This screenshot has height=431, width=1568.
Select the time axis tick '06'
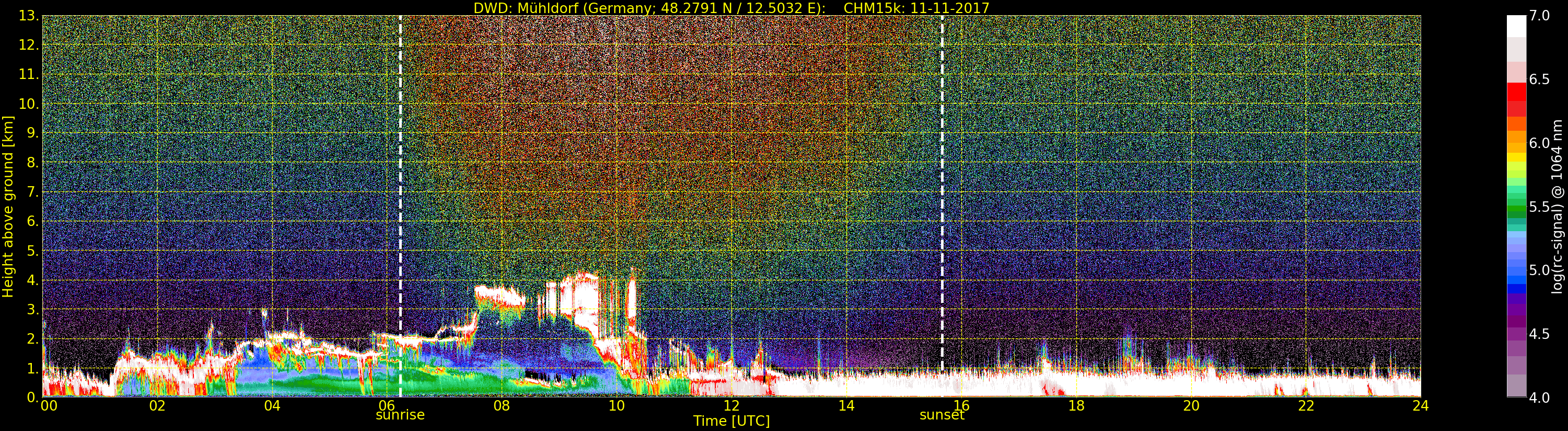(x=387, y=406)
